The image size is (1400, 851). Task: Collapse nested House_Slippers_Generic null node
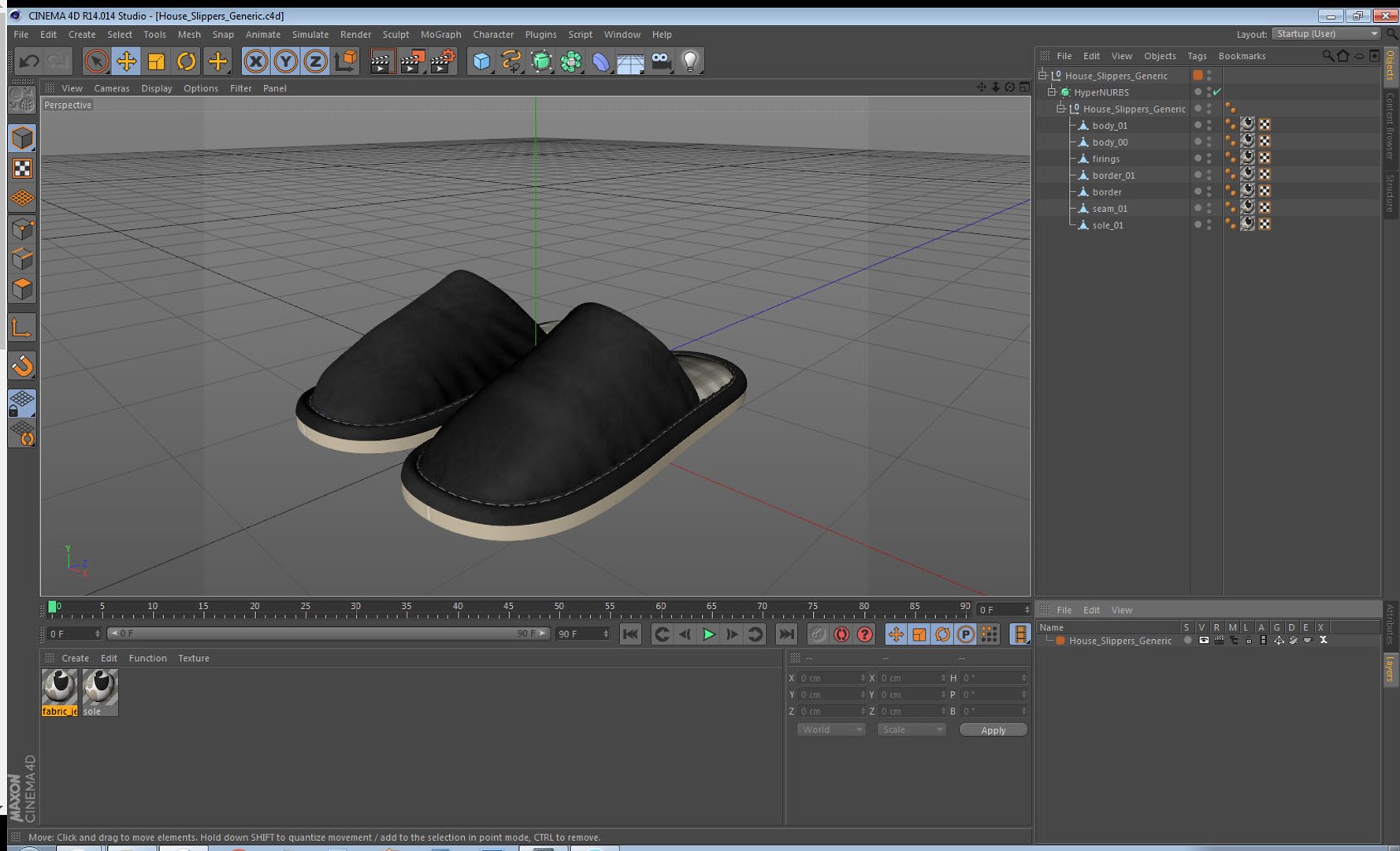coord(1061,109)
